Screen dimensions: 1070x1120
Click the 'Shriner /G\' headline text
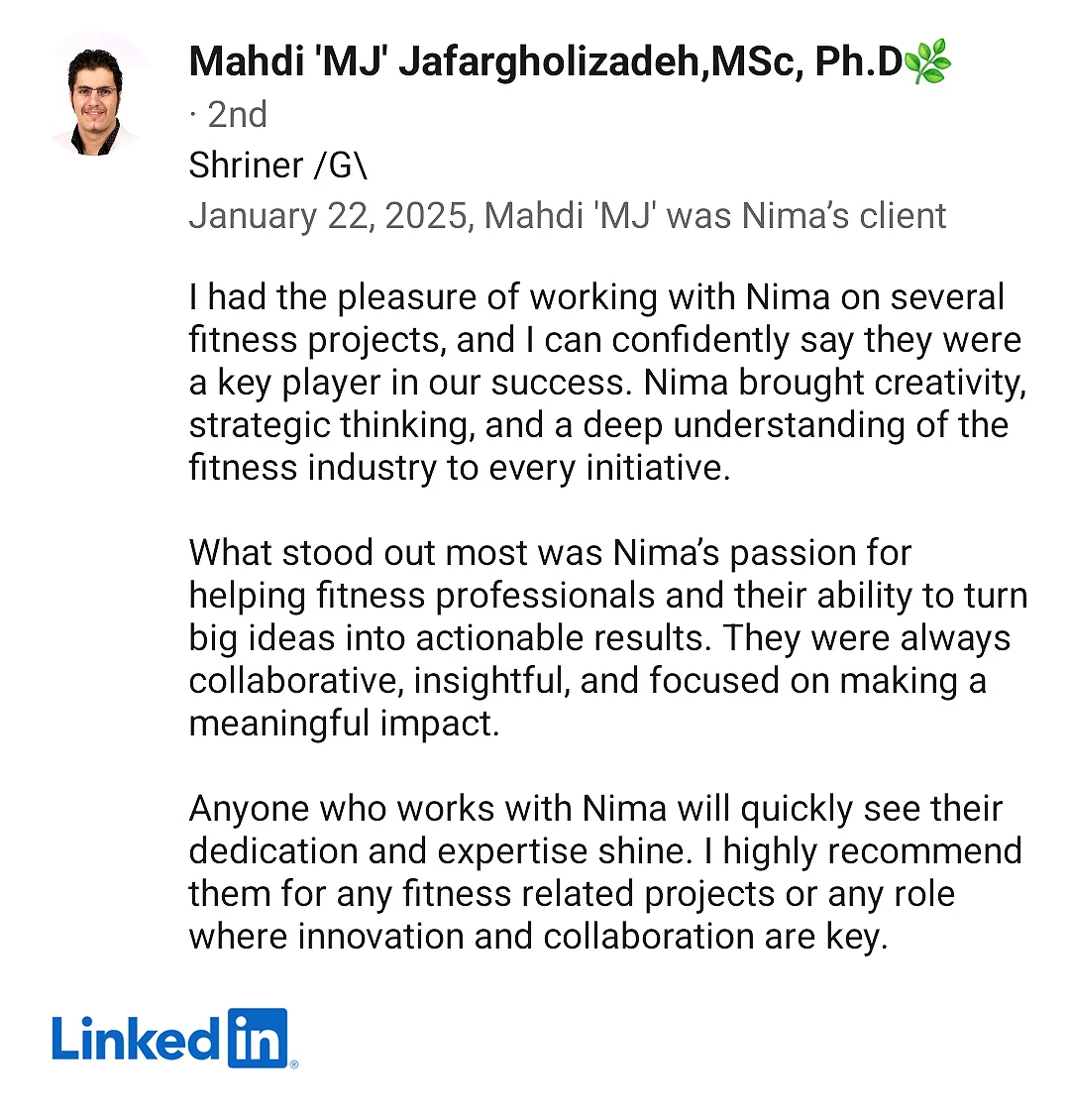pyautogui.click(x=277, y=166)
